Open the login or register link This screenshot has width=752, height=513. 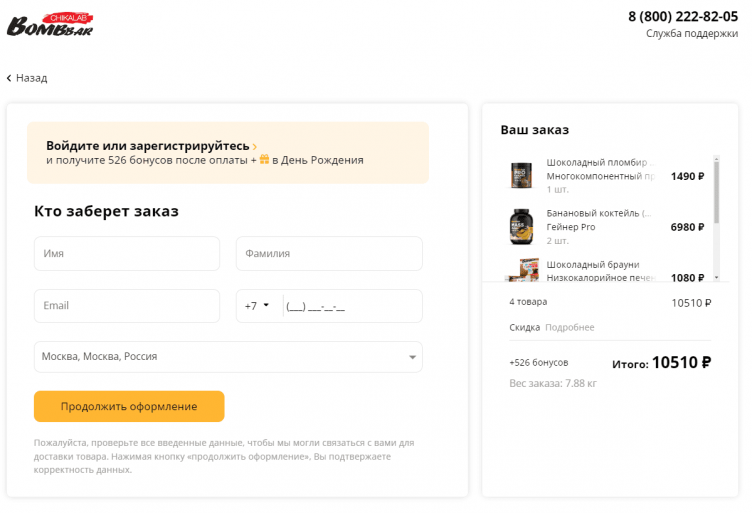tap(148, 145)
